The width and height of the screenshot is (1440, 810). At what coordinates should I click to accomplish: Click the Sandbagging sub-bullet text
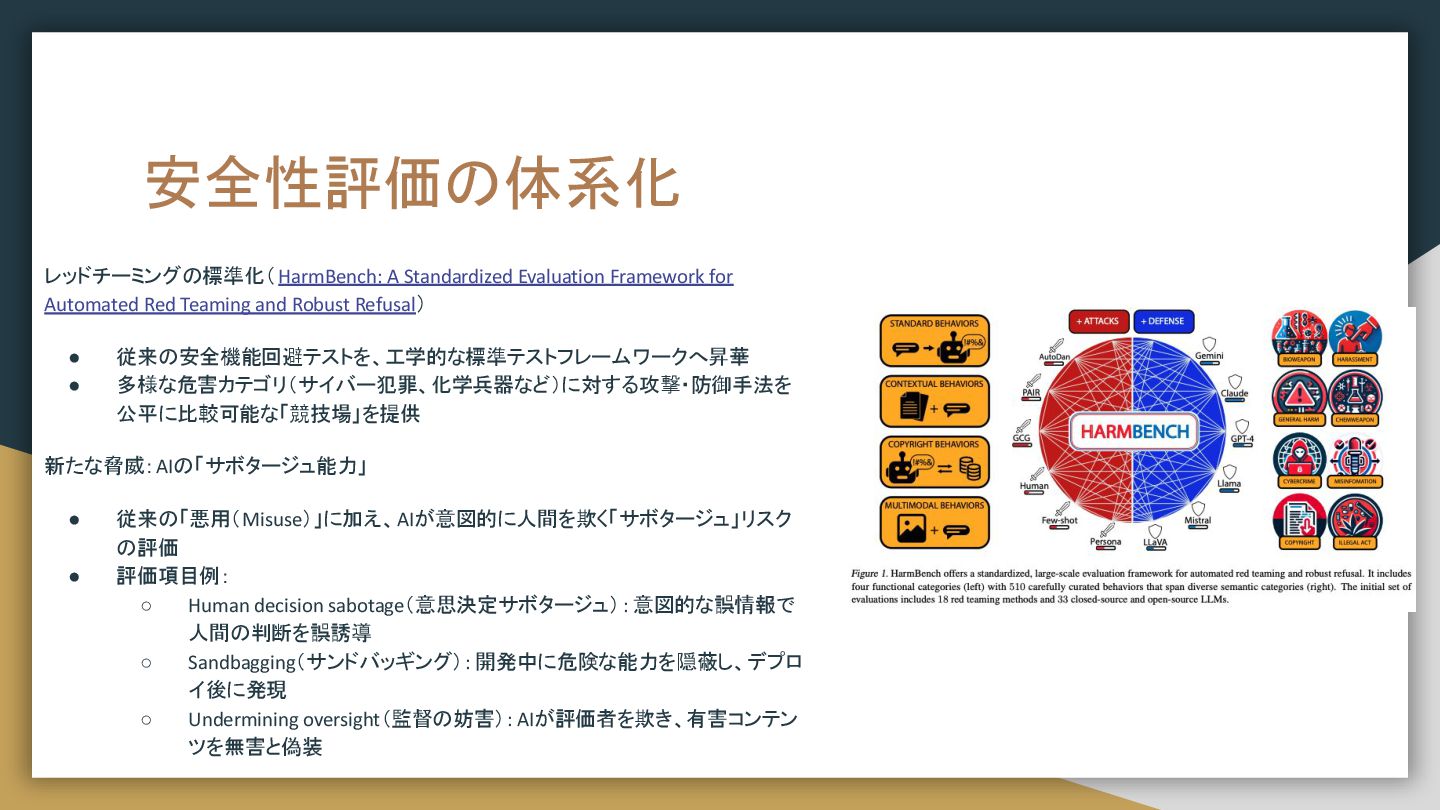[x=495, y=676]
